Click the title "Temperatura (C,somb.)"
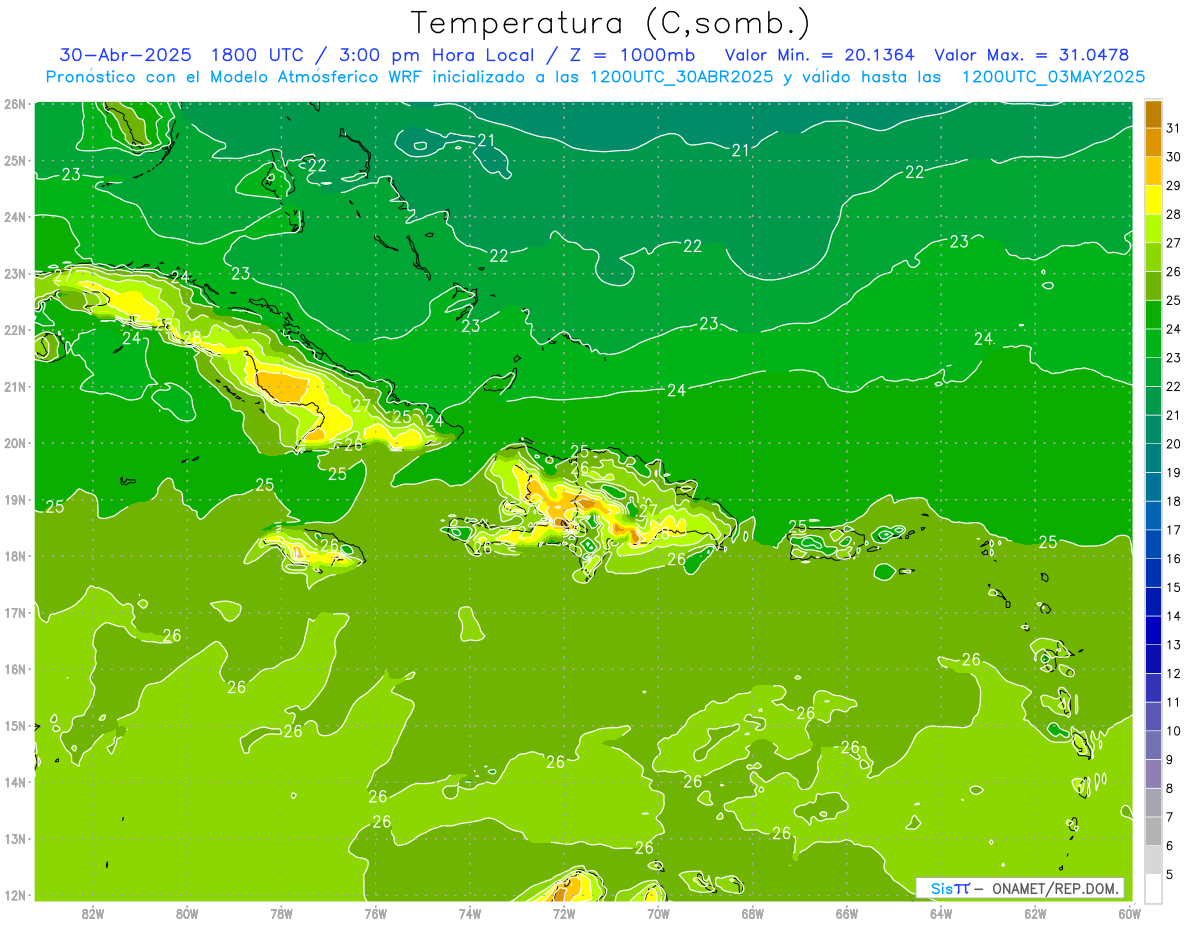 coord(611,23)
